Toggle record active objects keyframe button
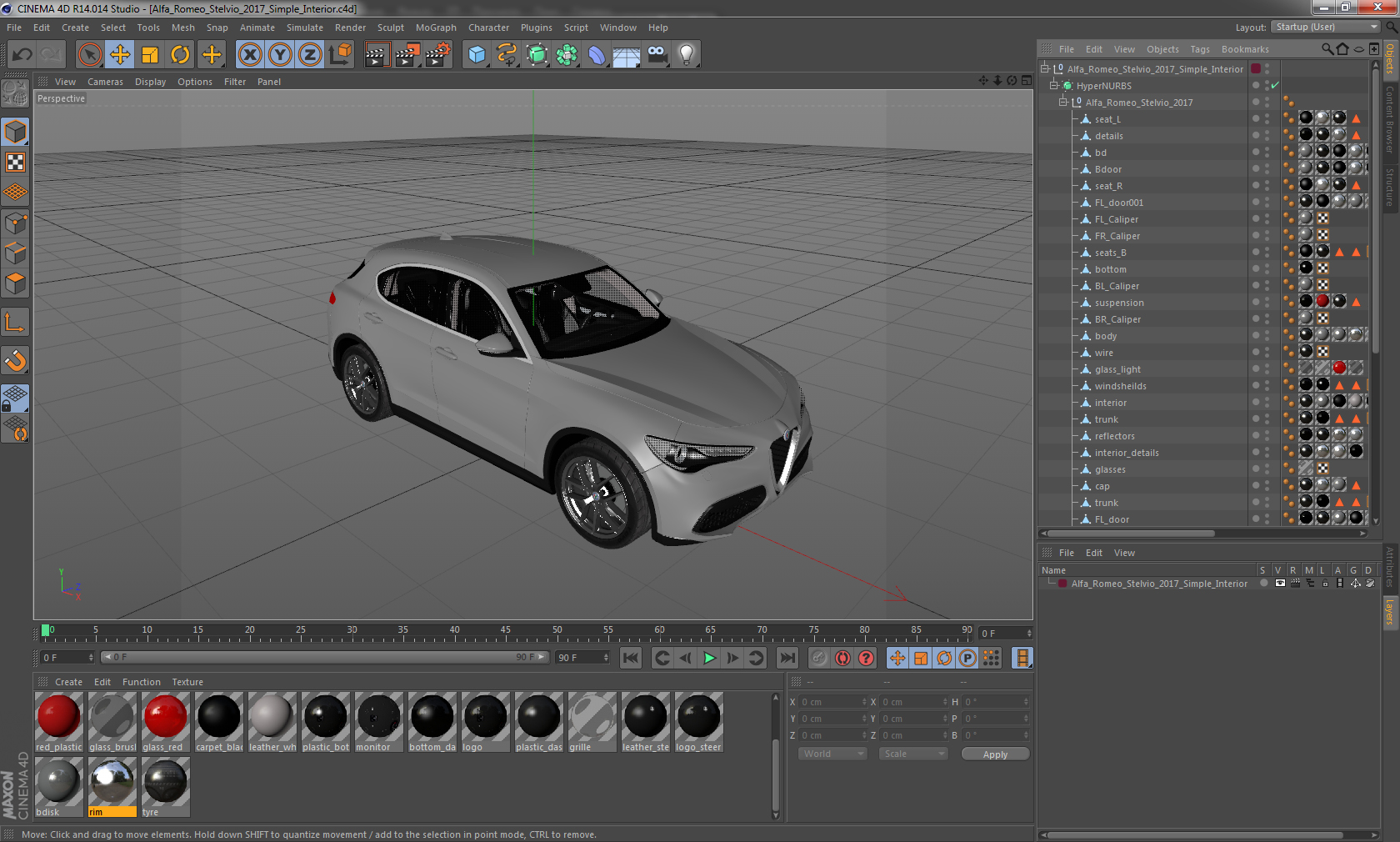 coord(819,658)
